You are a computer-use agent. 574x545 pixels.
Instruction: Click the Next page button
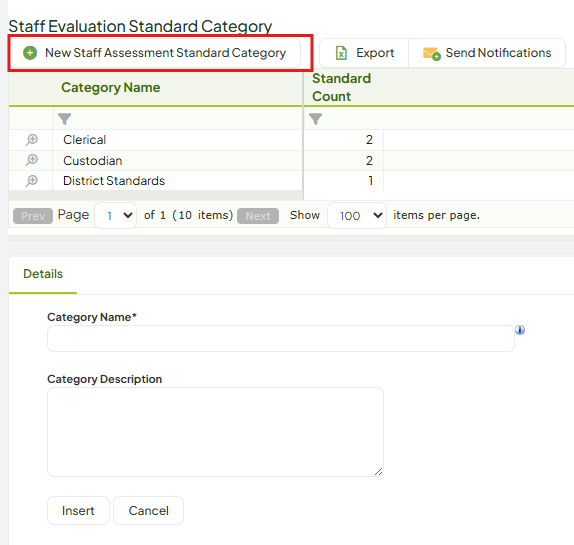258,216
